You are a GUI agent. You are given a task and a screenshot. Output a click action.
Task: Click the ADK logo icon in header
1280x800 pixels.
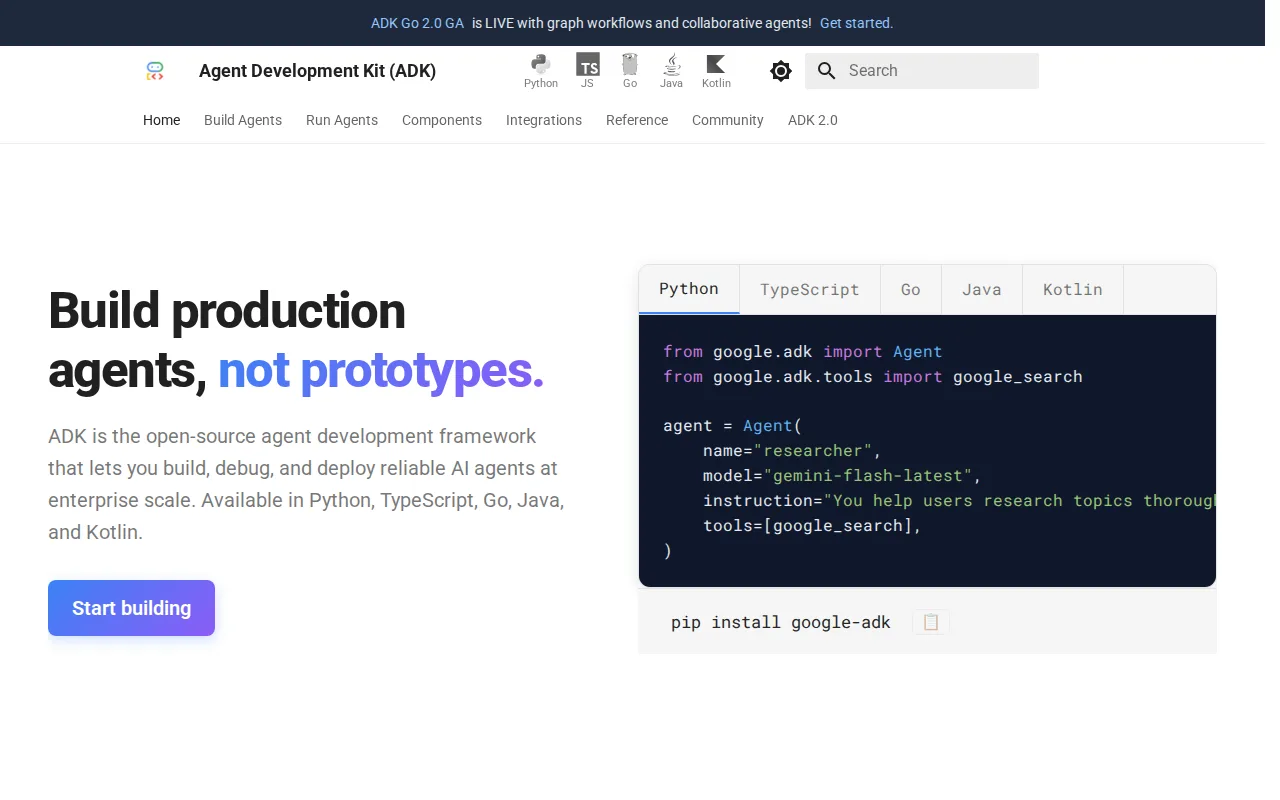[154, 71]
